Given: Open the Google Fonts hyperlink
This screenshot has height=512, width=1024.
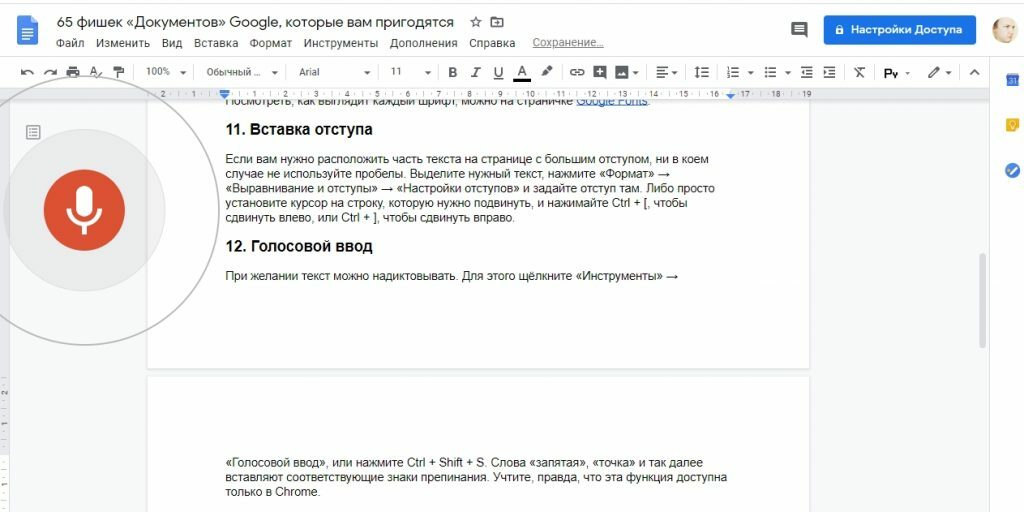Looking at the screenshot, I should [611, 100].
